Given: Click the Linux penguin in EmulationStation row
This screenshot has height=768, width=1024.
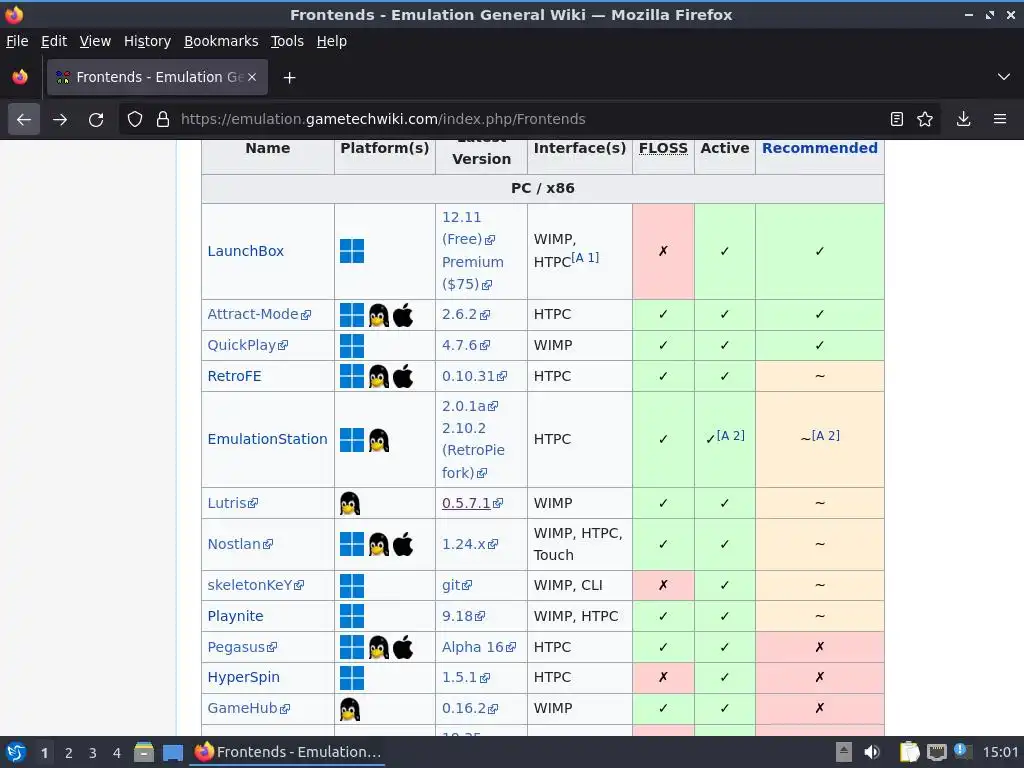Looking at the screenshot, I should [x=379, y=440].
